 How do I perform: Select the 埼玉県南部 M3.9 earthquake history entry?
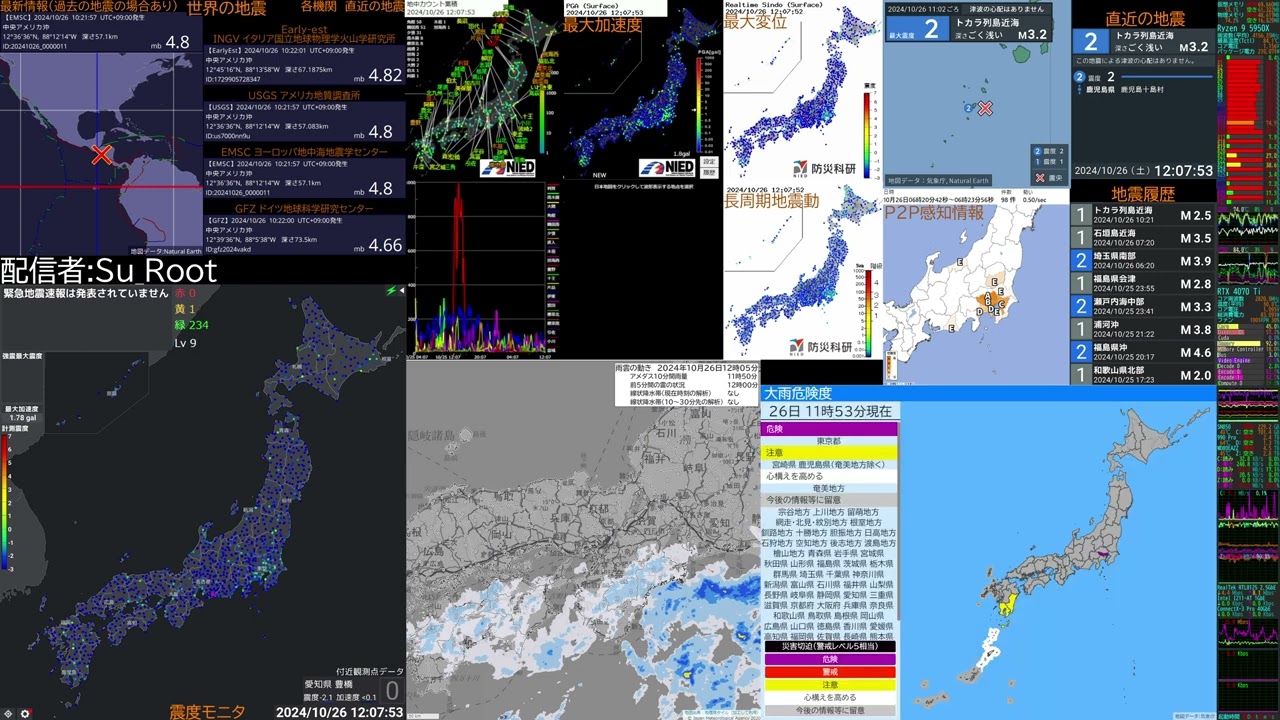(x=1144, y=261)
